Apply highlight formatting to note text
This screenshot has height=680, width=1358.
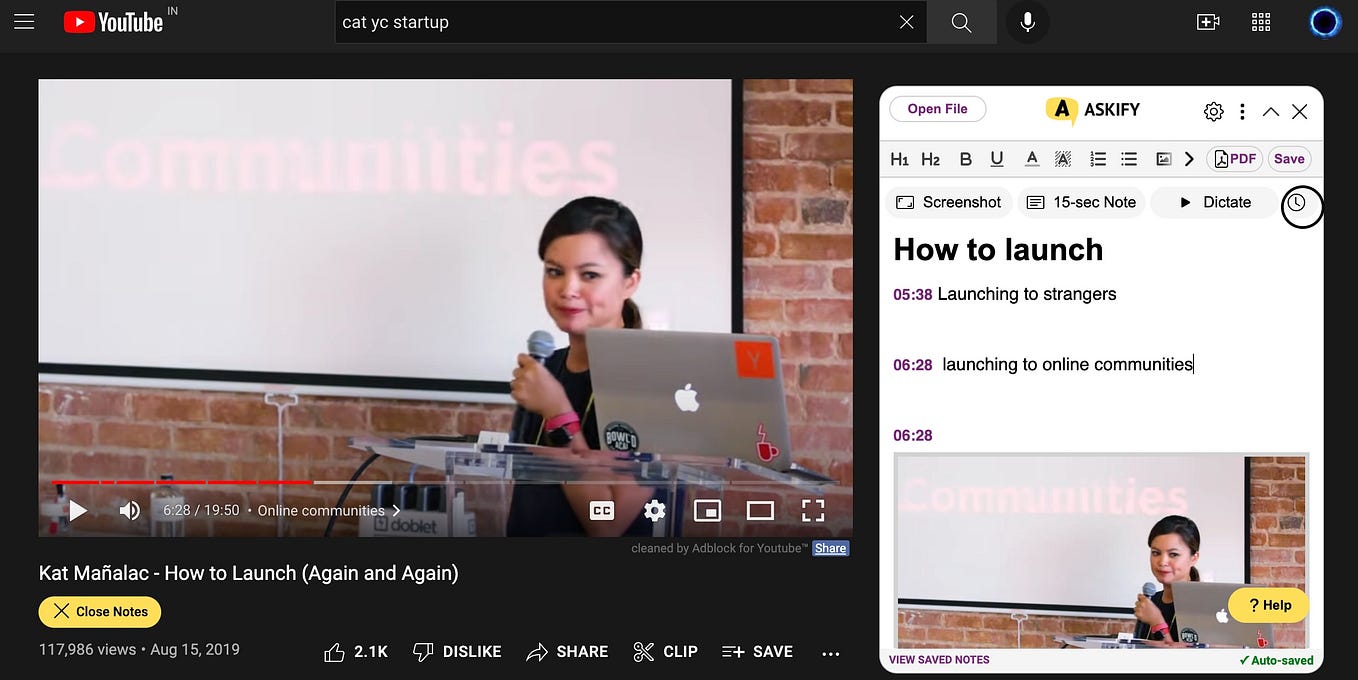[1062, 158]
